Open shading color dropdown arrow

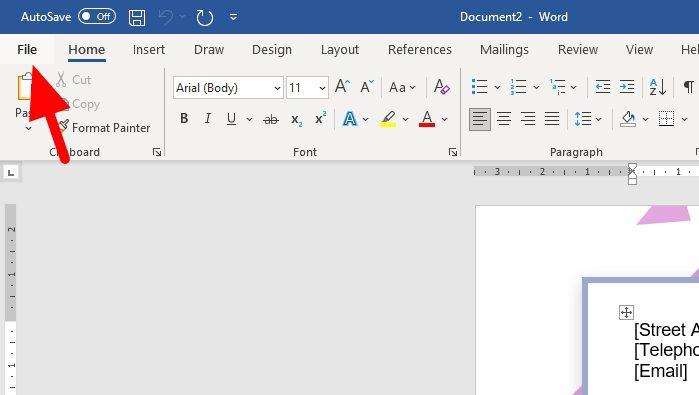646,119
